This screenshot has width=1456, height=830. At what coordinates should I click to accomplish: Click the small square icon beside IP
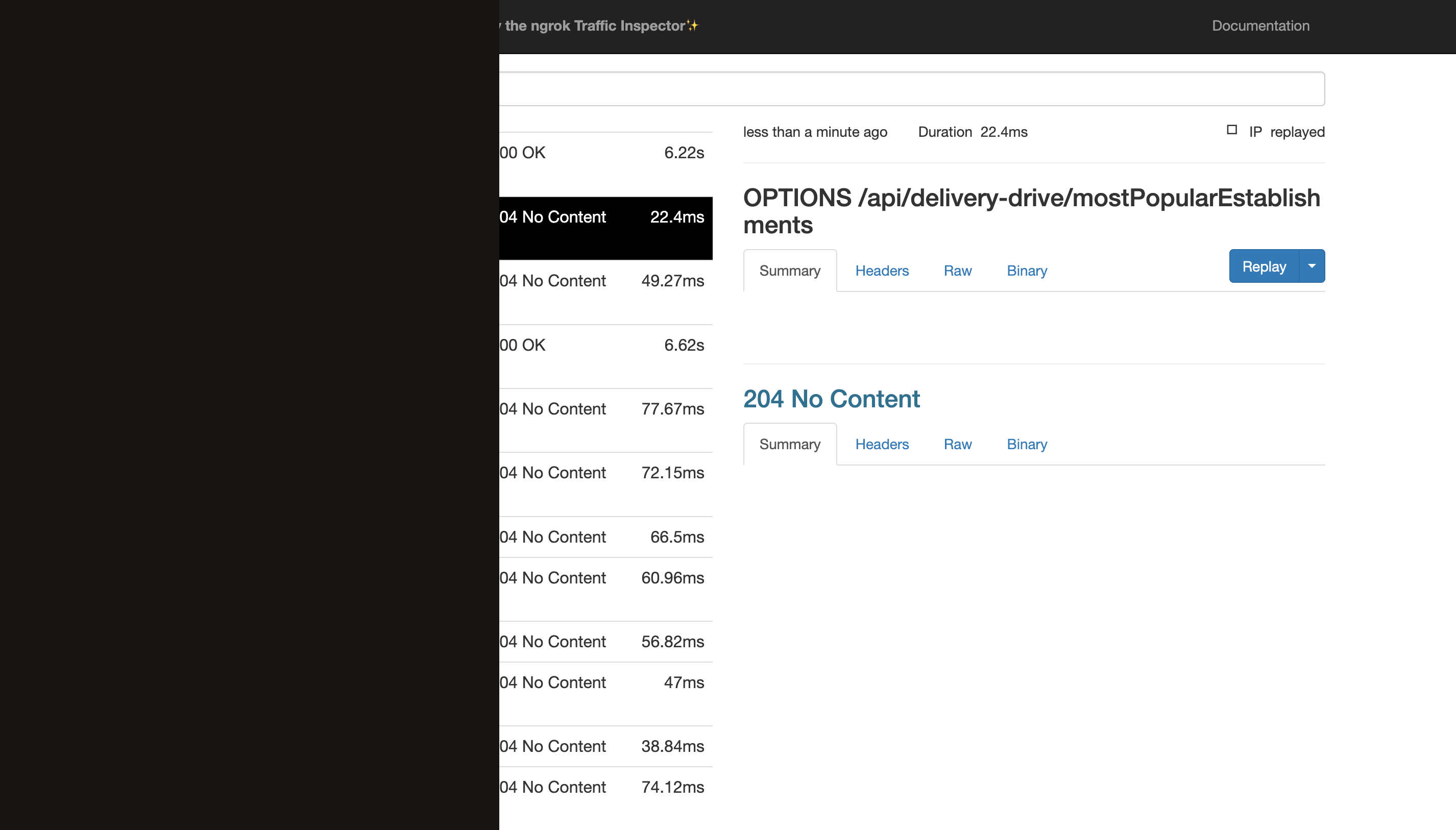1231,130
